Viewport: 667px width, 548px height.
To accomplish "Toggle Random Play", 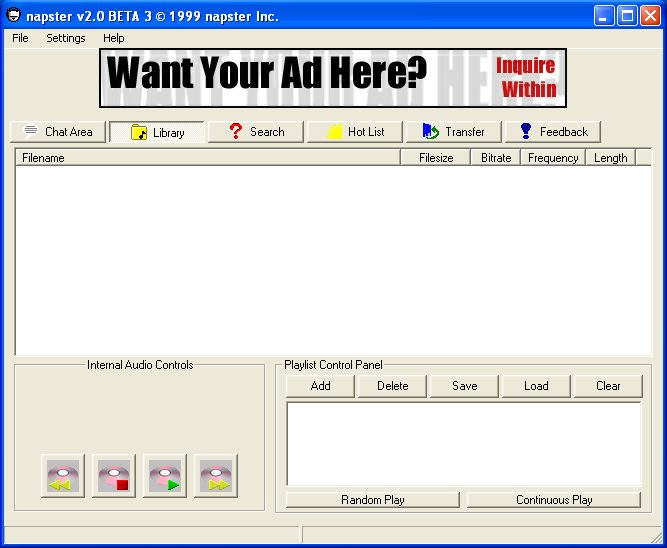I will 373,500.
